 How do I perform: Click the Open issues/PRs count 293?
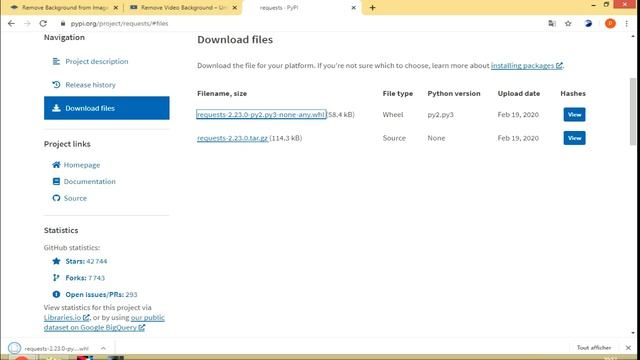[x=131, y=295]
